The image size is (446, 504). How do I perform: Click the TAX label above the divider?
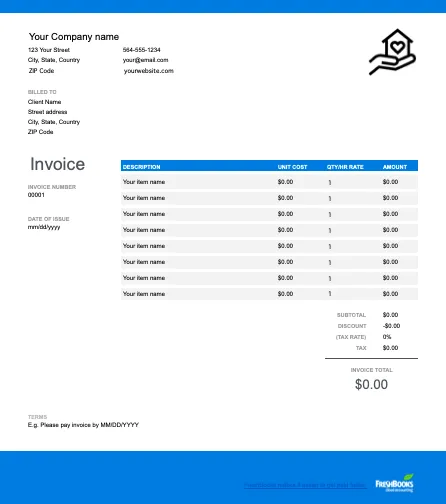tap(361, 348)
